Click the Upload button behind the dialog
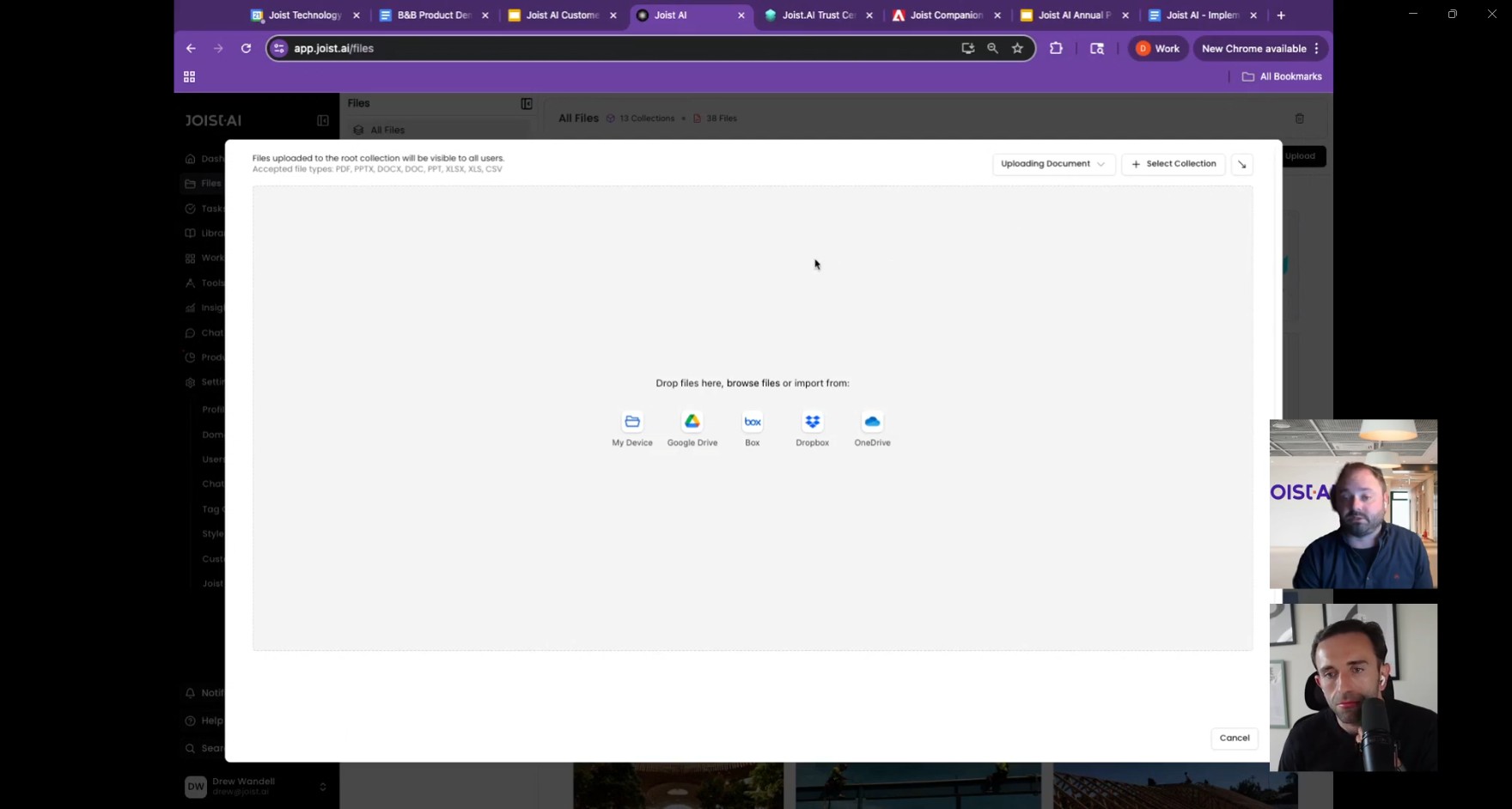This screenshot has width=1512, height=809. coord(1303,155)
